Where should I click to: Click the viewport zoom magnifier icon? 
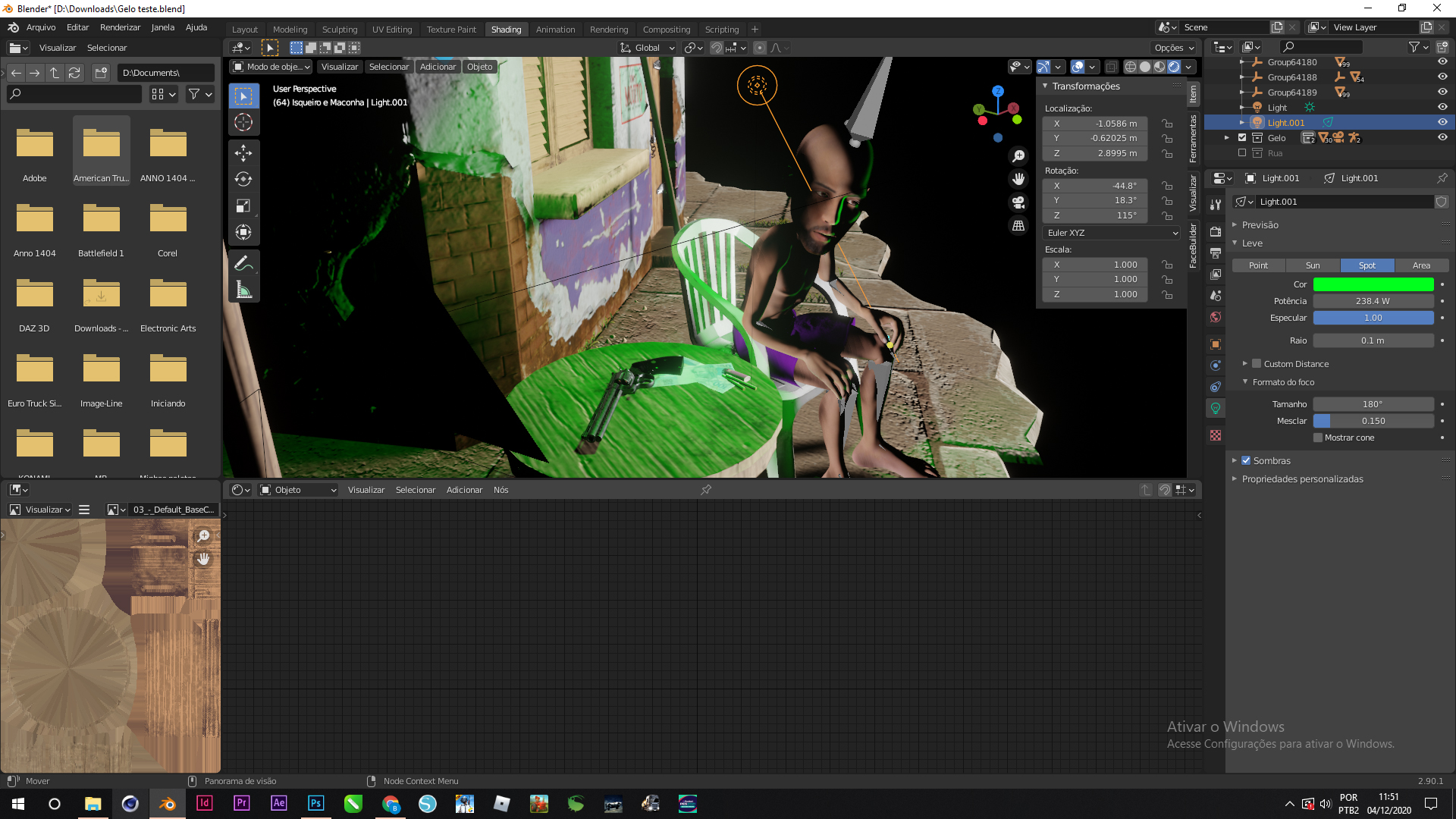(x=1018, y=156)
